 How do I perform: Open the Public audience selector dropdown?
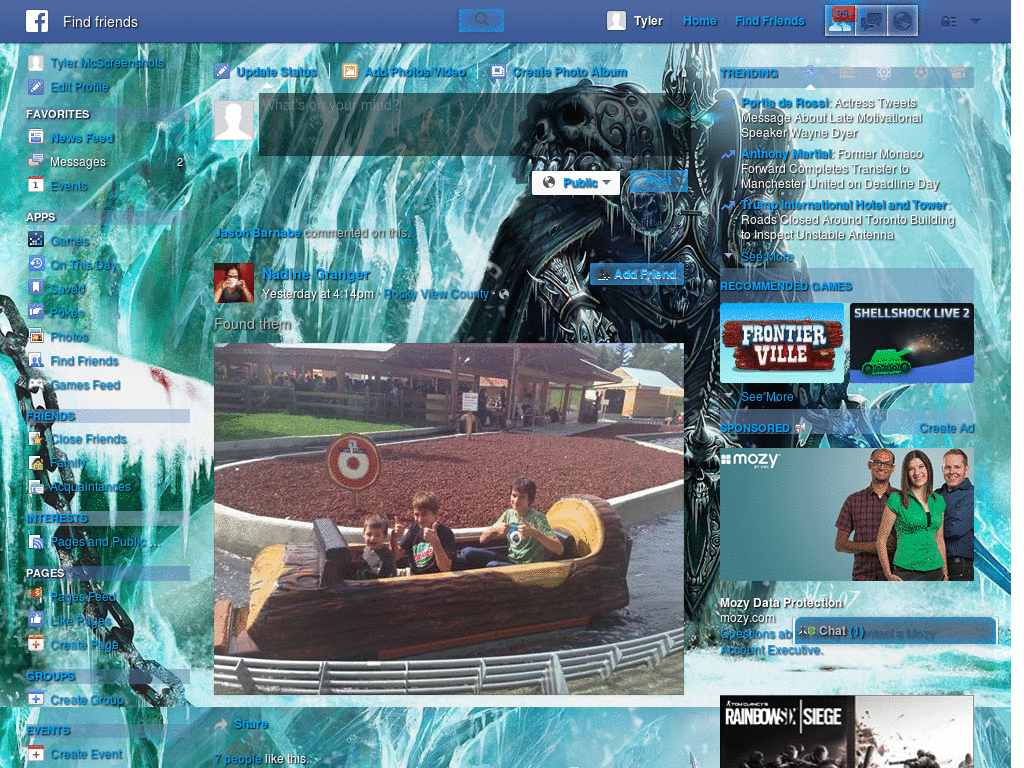tap(575, 182)
